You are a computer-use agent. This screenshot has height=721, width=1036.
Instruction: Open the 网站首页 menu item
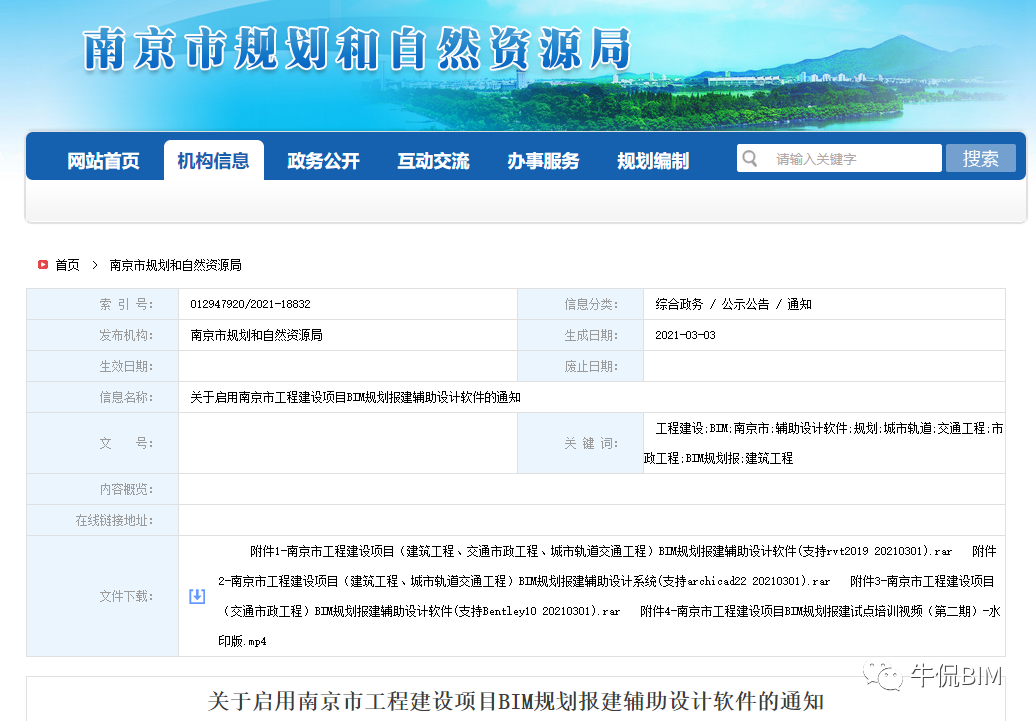click(x=103, y=161)
